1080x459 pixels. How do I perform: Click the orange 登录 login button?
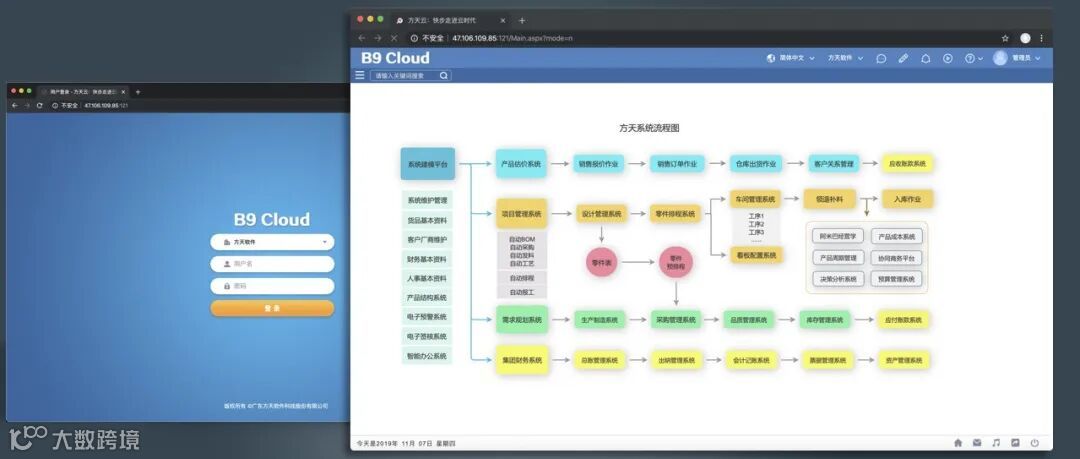click(x=272, y=308)
